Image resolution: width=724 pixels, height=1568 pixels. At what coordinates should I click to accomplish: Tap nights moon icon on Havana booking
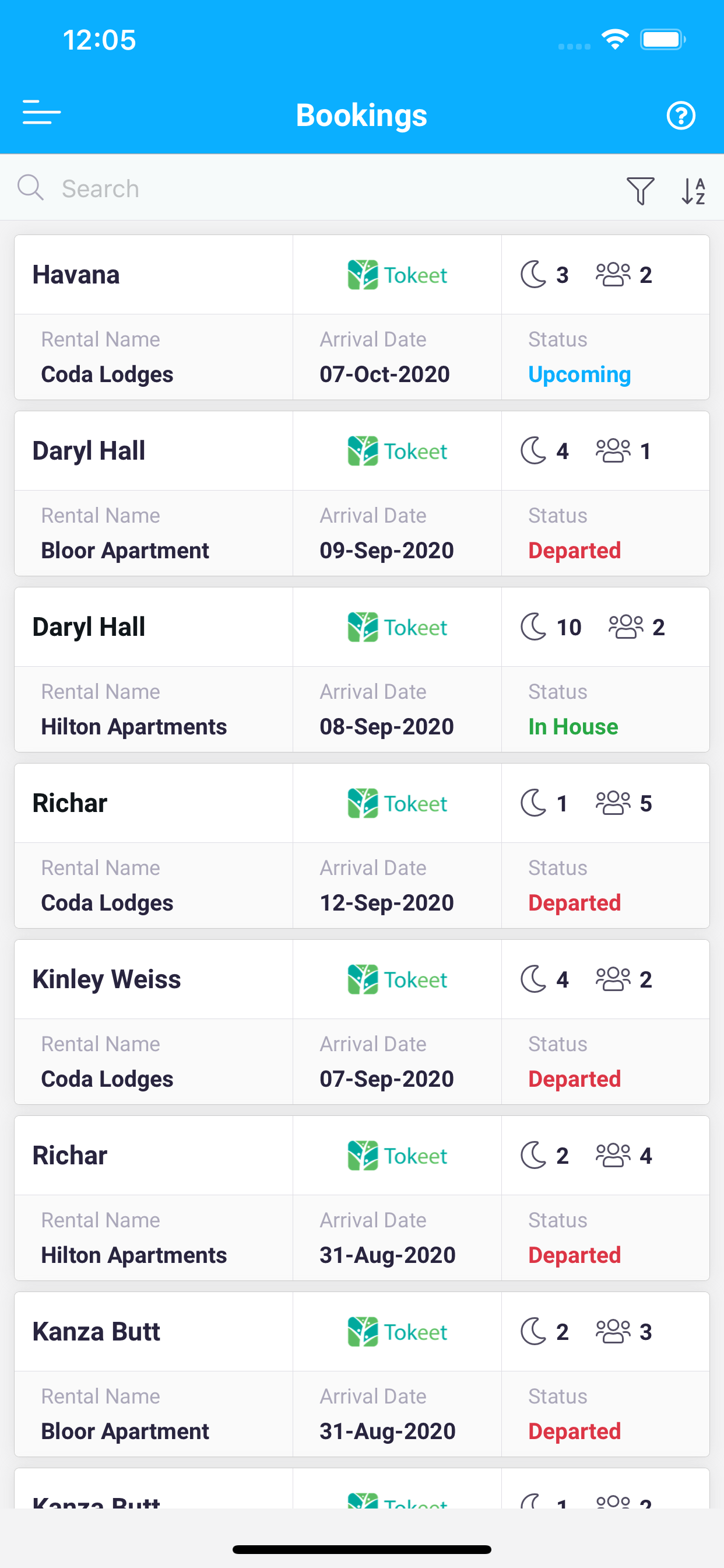[x=533, y=275]
